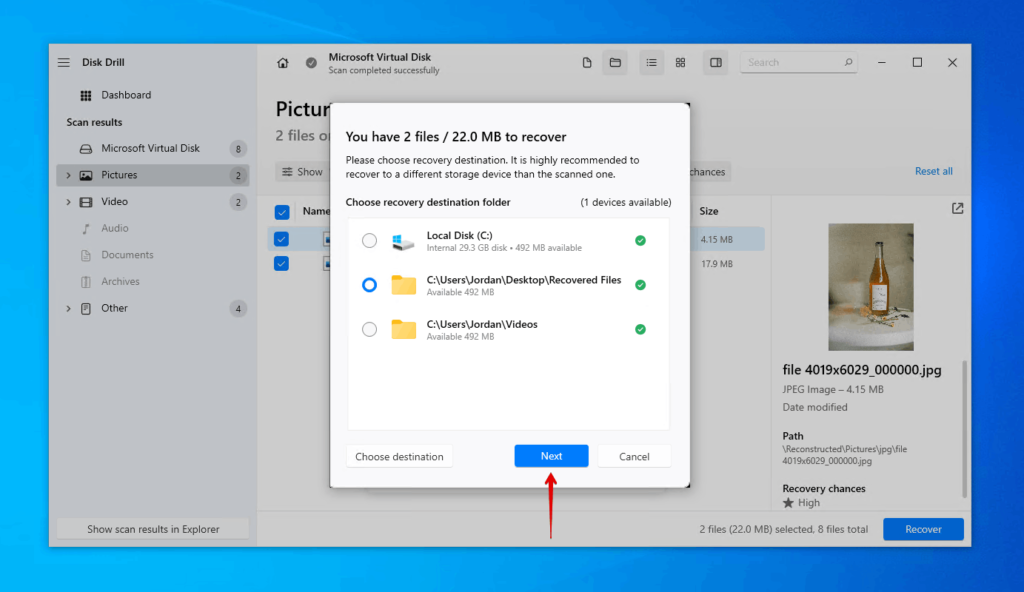
Task: Click the Search field in the toolbar
Action: pos(798,62)
